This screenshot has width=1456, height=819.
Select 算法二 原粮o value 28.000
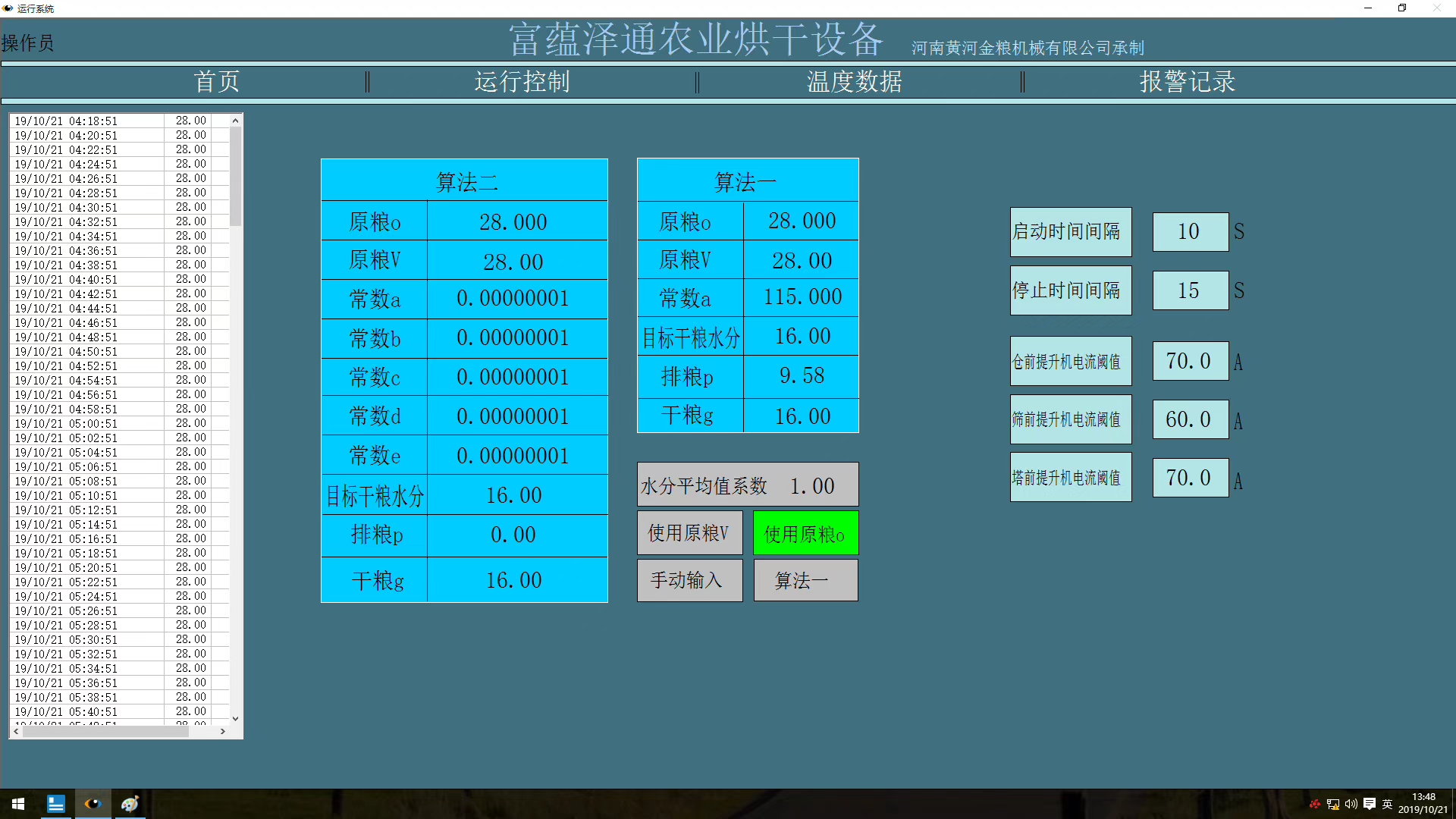click(517, 221)
